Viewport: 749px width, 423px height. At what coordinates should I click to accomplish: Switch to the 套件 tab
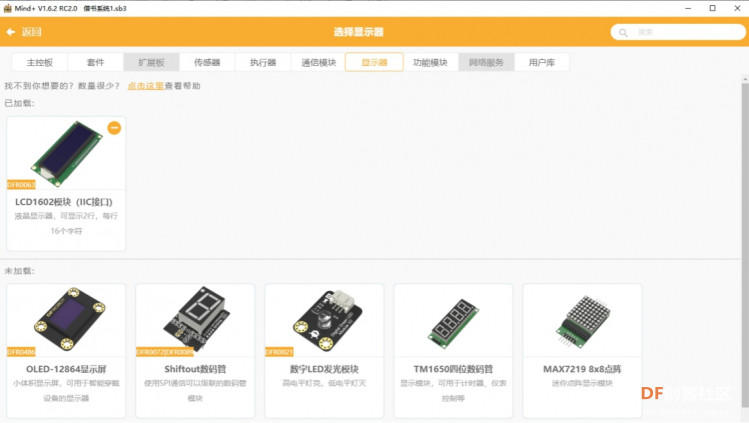96,63
